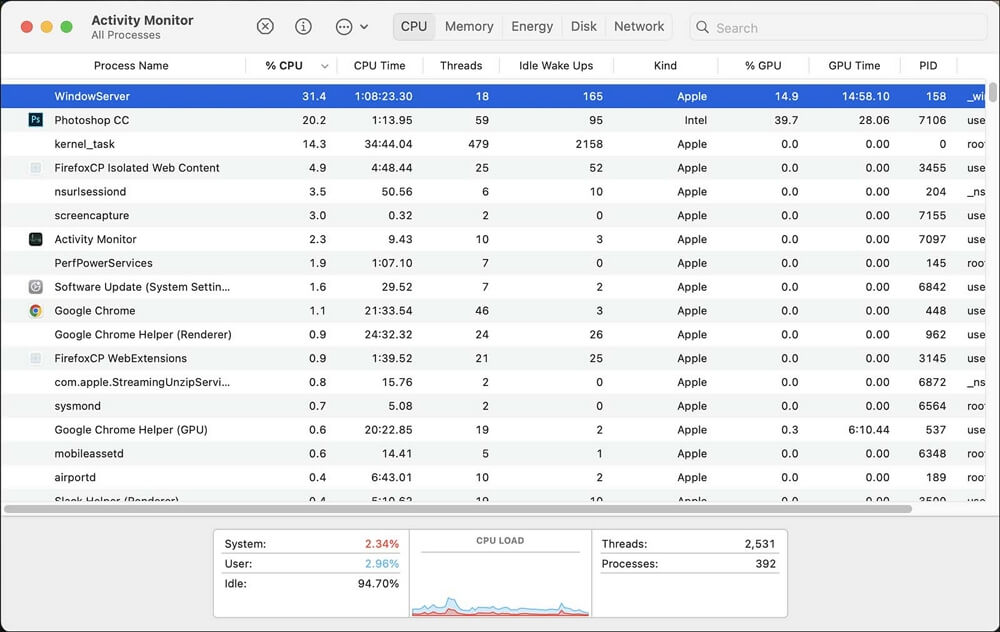Select the Photoshop CC app icon
Image resolution: width=1000 pixels, height=632 pixels.
point(36,119)
